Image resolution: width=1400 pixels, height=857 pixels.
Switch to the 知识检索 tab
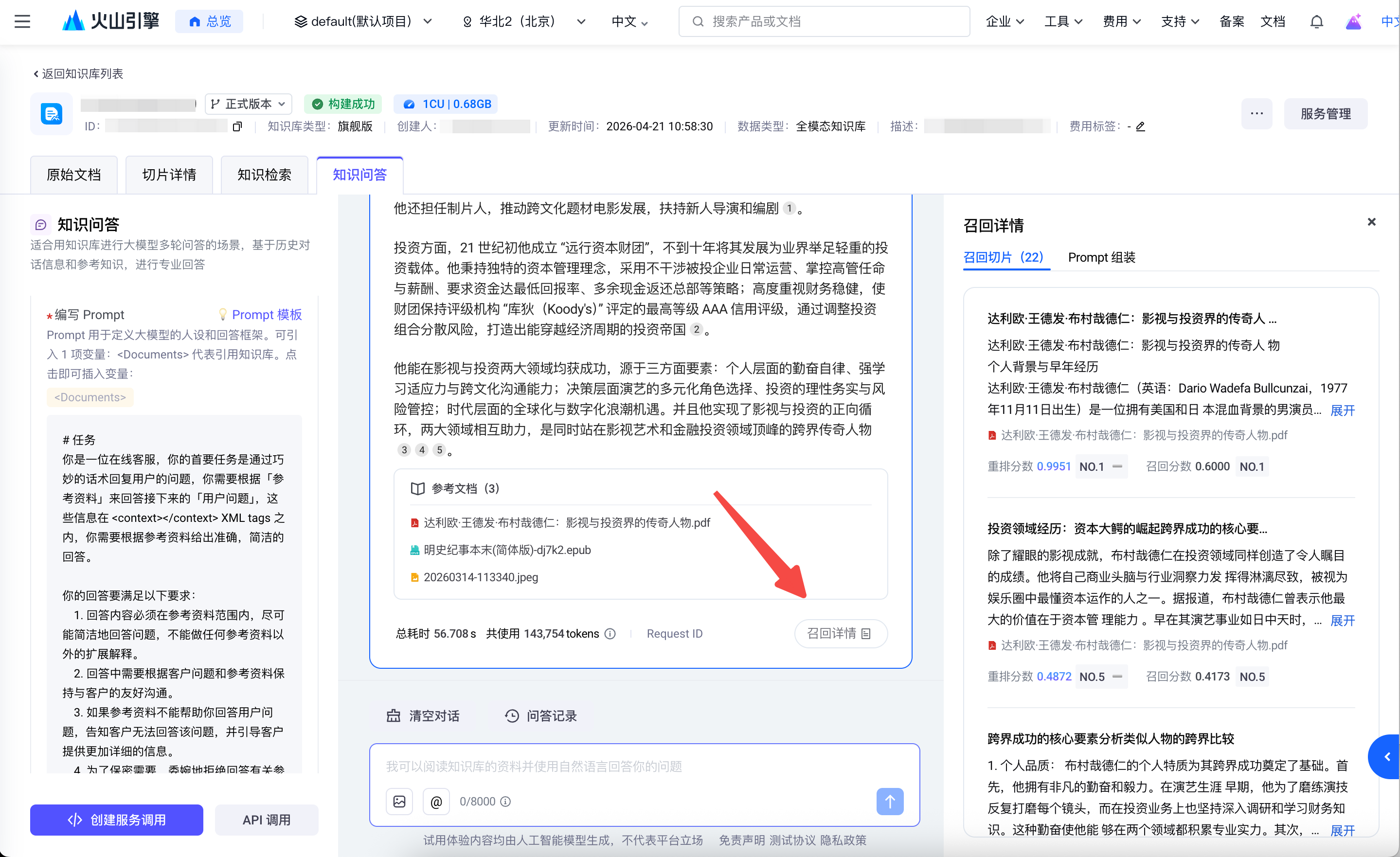[x=264, y=175]
